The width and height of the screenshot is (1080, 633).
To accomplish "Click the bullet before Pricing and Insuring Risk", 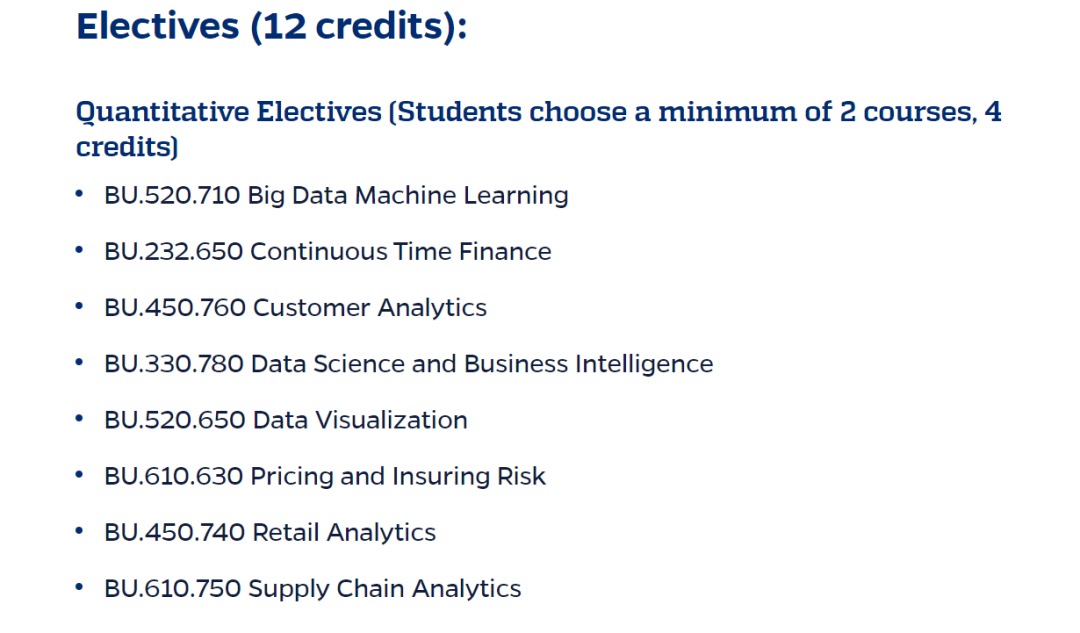I will click(79, 475).
